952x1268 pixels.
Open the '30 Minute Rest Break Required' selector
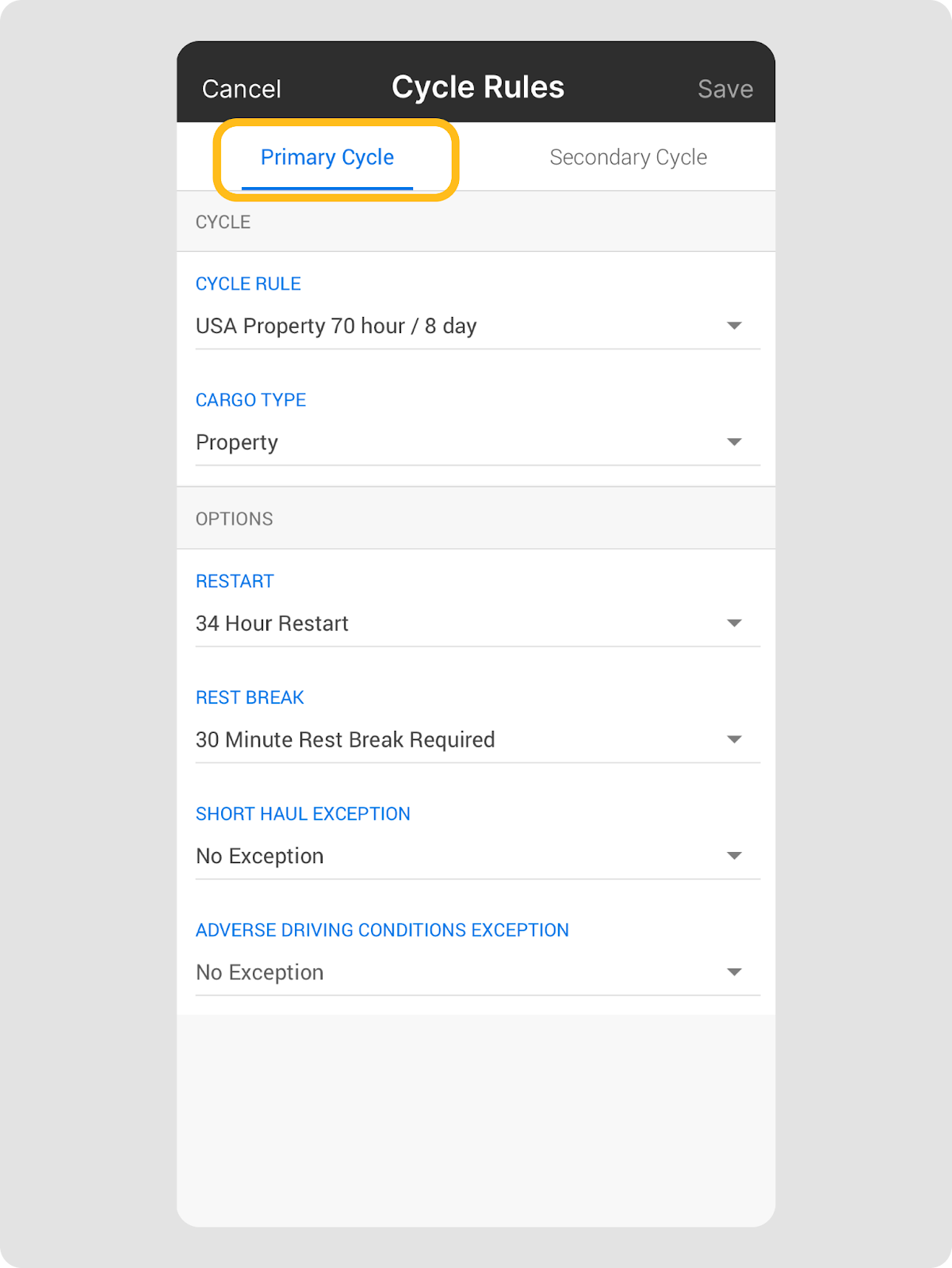click(345, 739)
